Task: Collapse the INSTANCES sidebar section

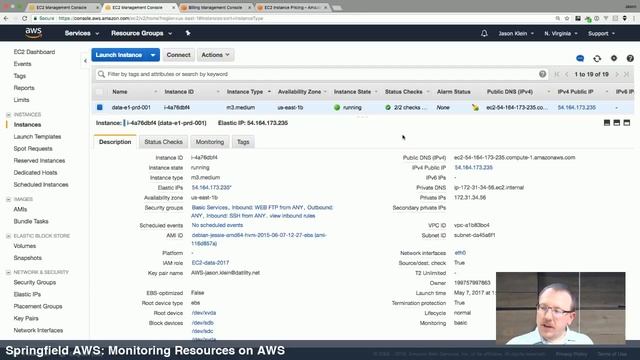Action: 9,115
